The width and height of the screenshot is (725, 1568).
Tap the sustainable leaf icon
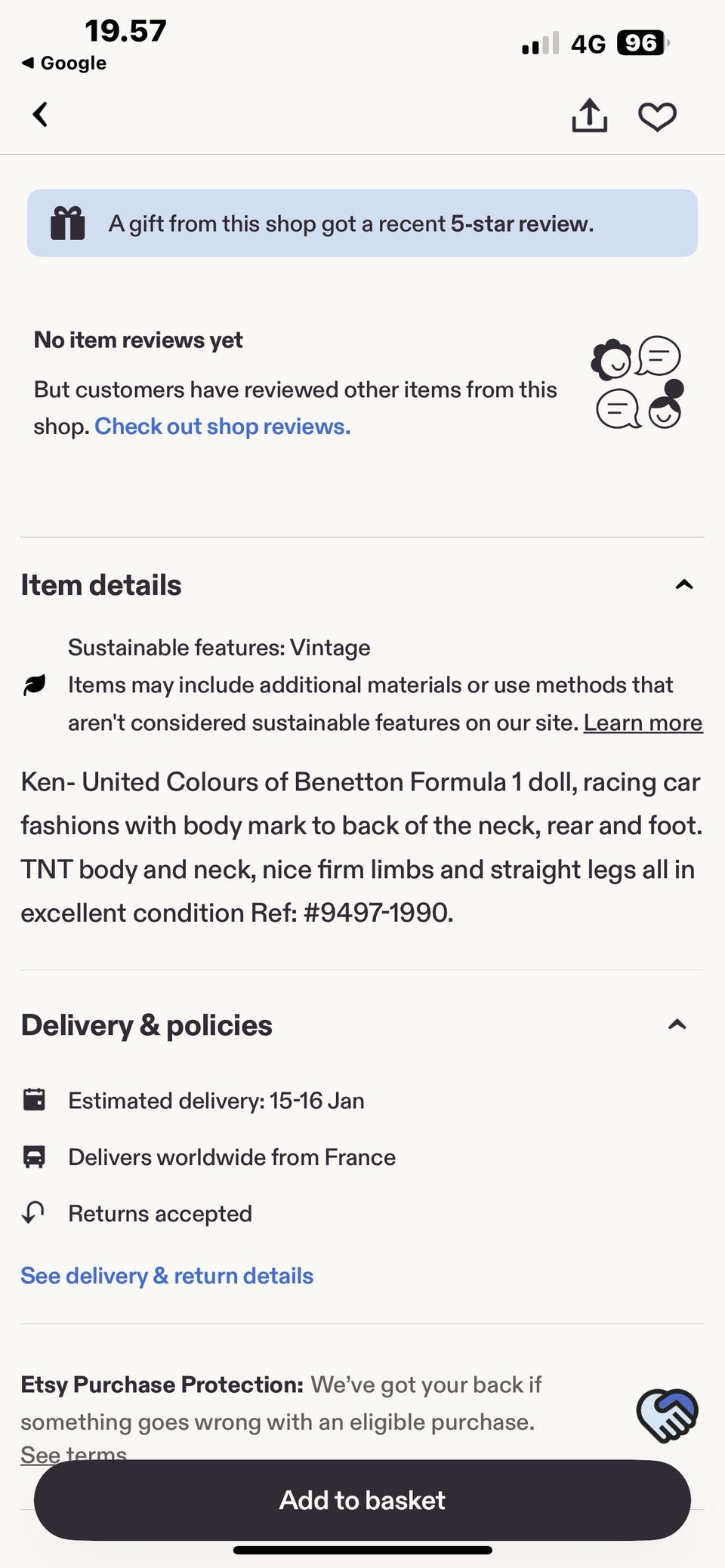[35, 685]
